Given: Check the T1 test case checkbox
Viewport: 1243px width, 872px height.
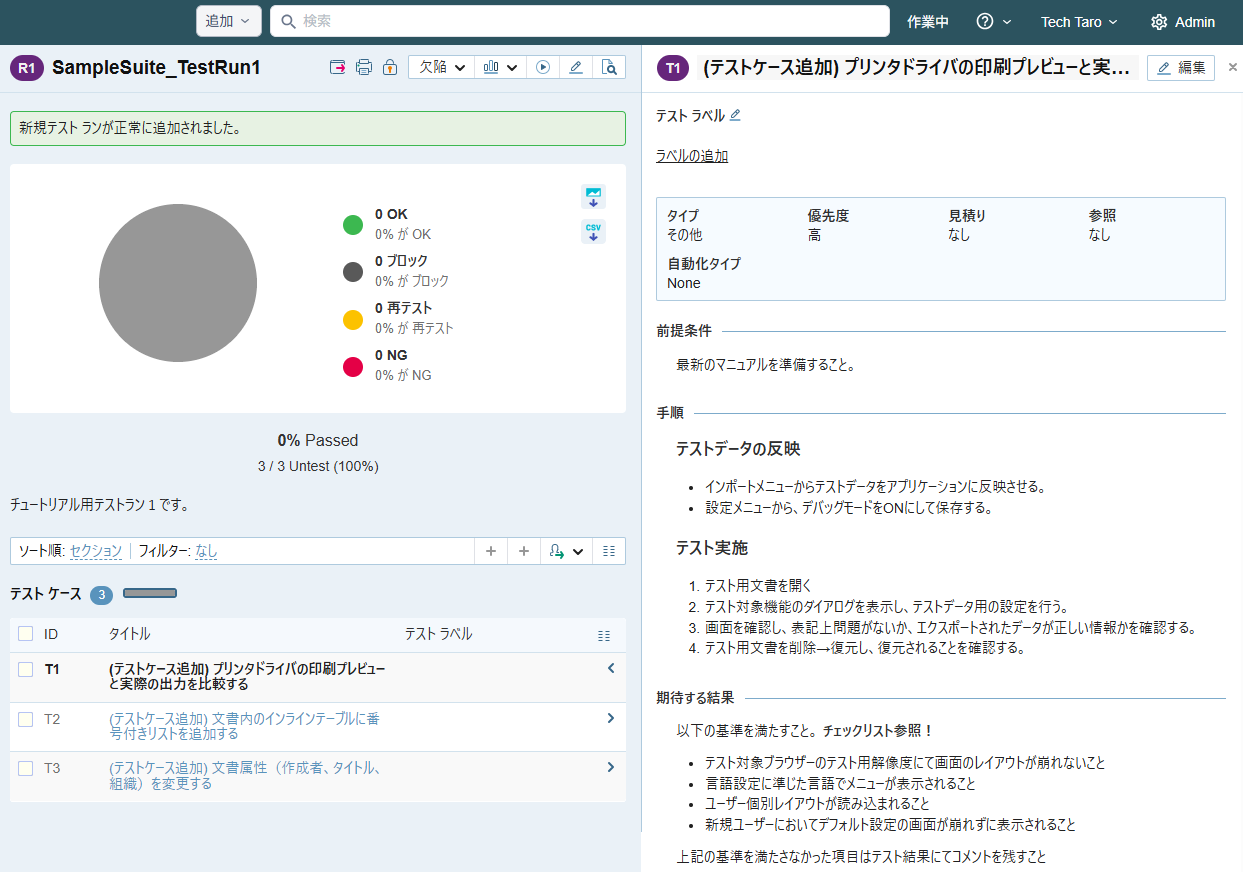Looking at the screenshot, I should [26, 669].
